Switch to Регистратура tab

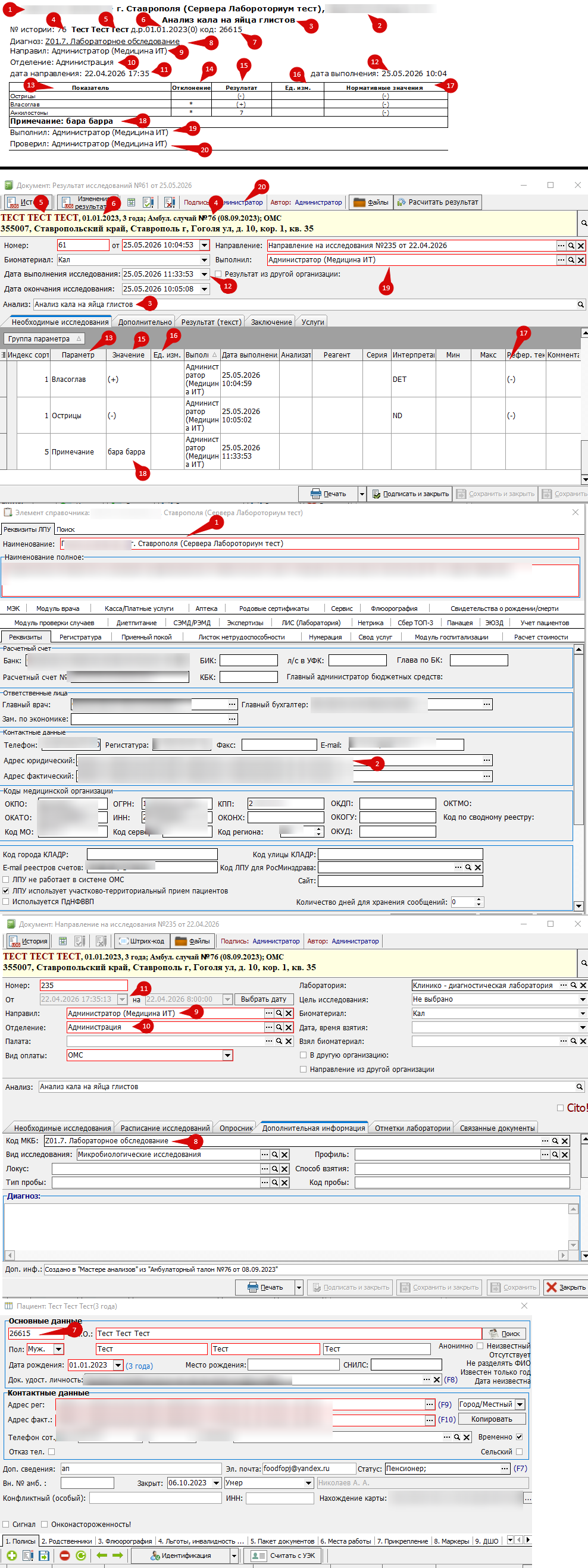point(80,636)
